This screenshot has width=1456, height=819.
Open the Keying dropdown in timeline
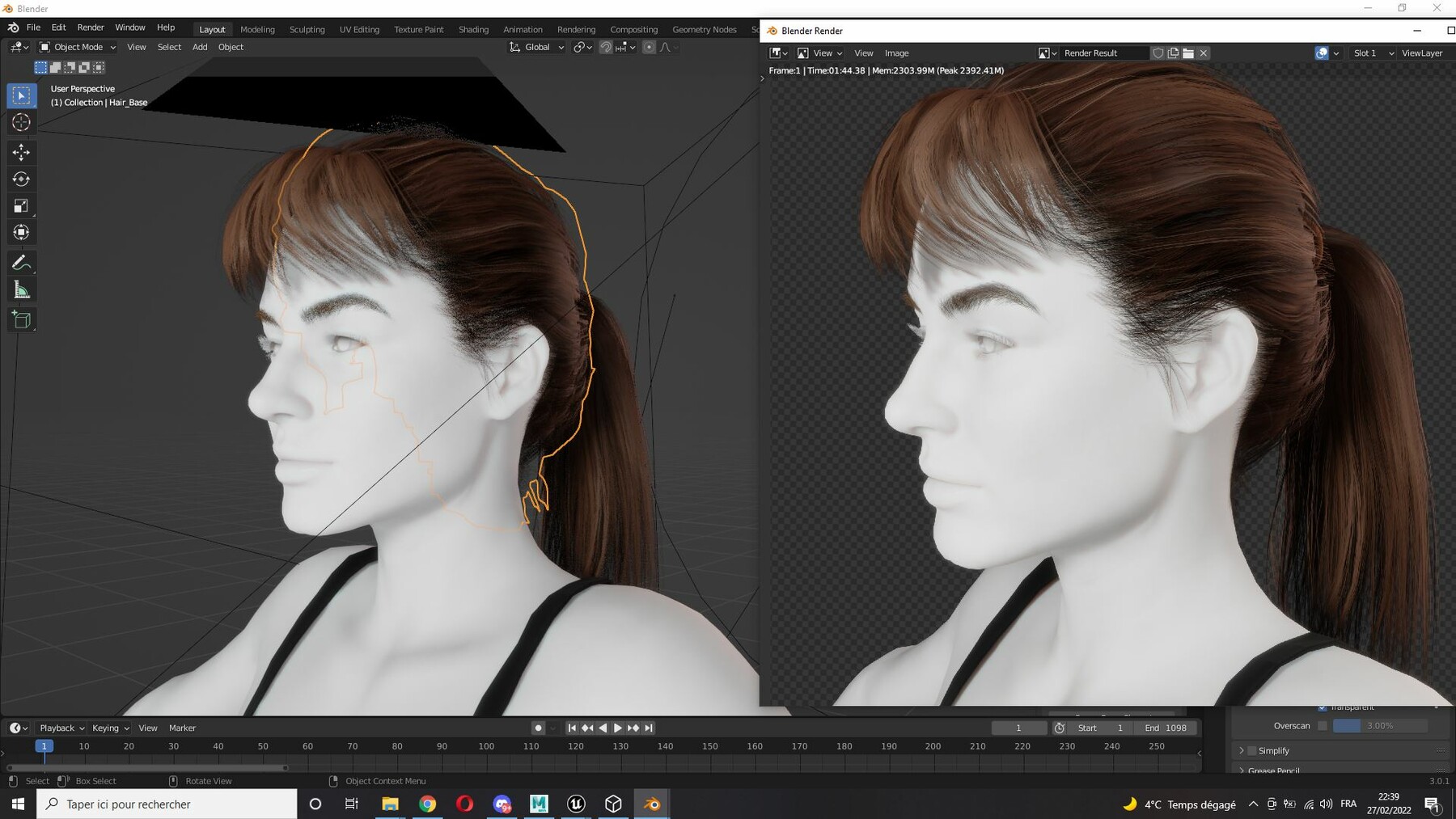click(x=111, y=728)
